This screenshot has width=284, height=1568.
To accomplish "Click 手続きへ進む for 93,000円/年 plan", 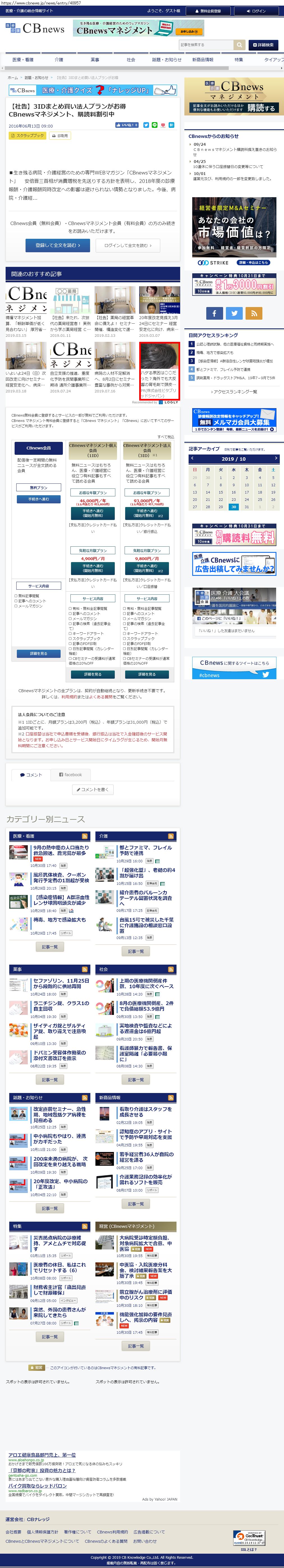I will [146, 514].
